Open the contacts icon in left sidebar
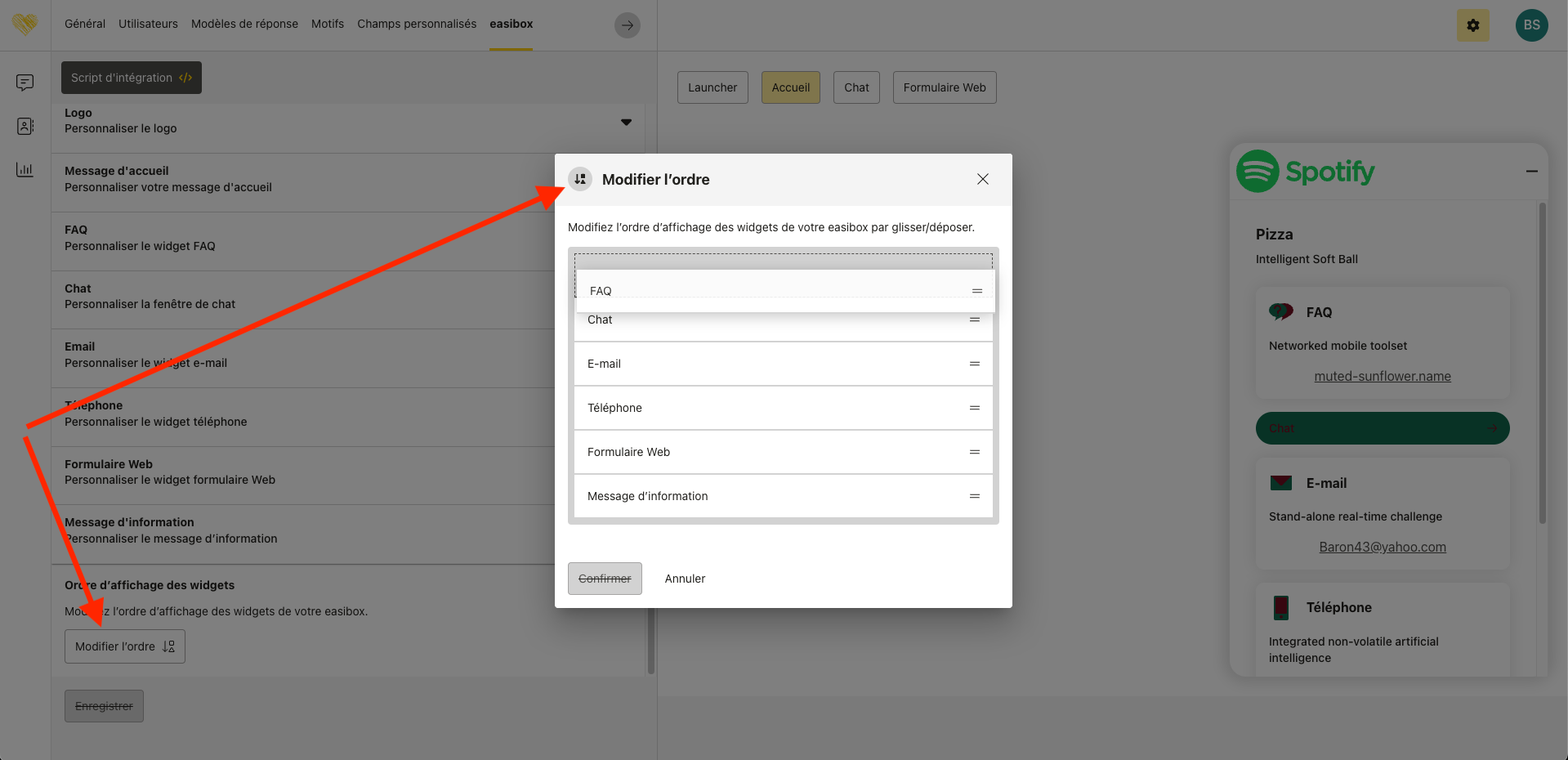The width and height of the screenshot is (1568, 760). (25, 126)
